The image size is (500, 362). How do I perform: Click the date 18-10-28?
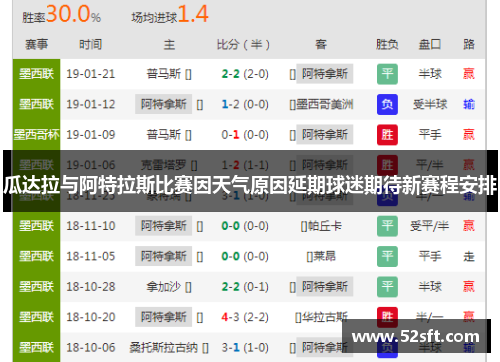coord(91,287)
